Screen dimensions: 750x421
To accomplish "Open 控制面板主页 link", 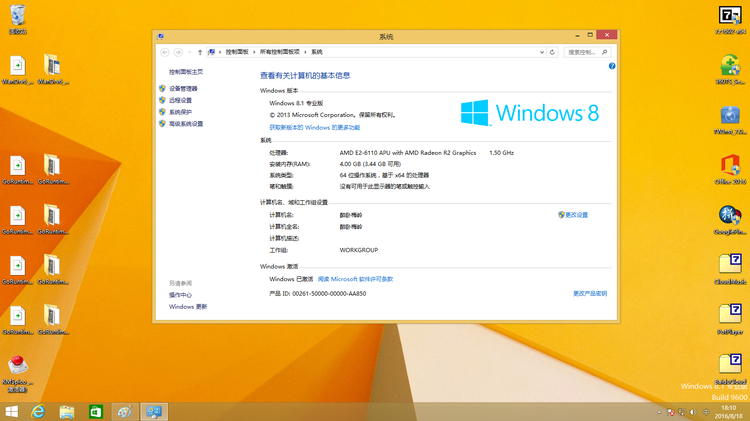I will coord(186,72).
